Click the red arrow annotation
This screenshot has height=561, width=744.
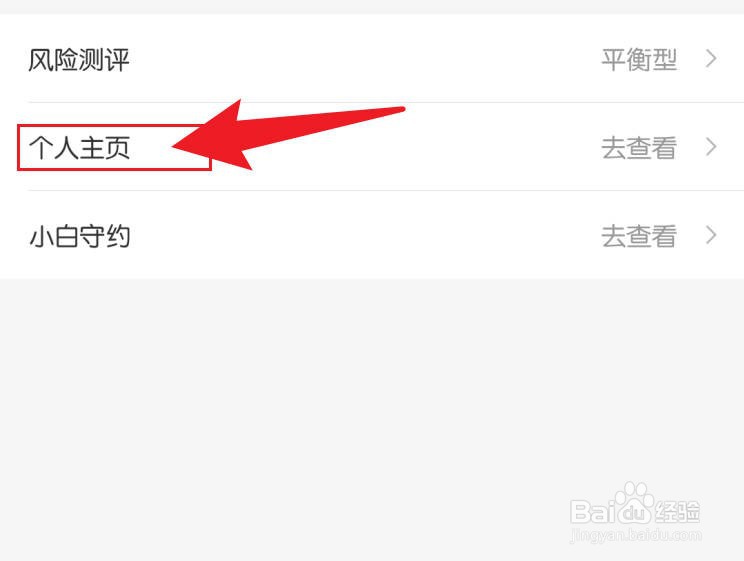(x=288, y=135)
